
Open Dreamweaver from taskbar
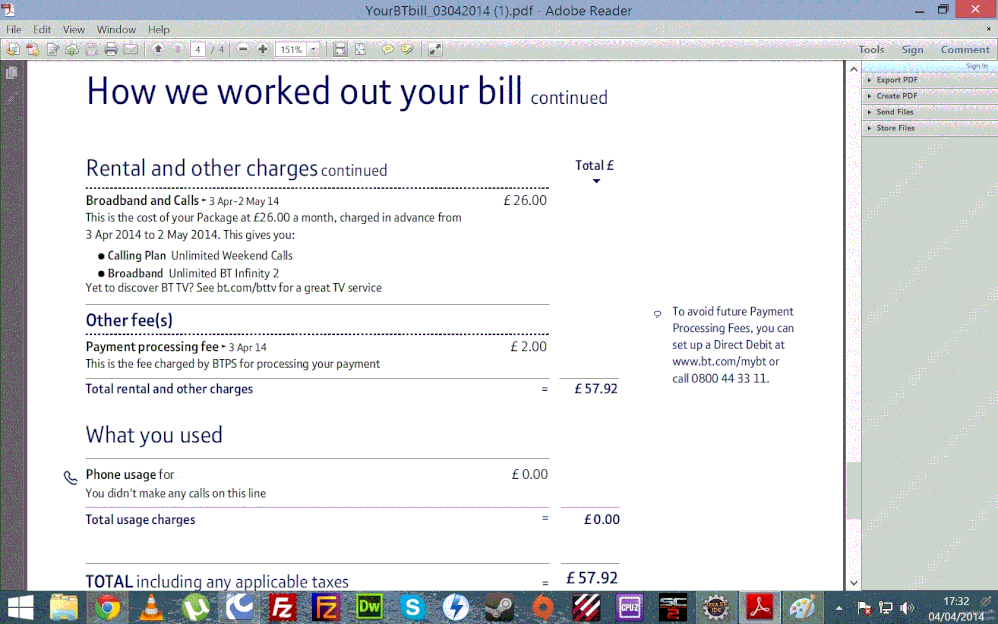click(x=369, y=607)
